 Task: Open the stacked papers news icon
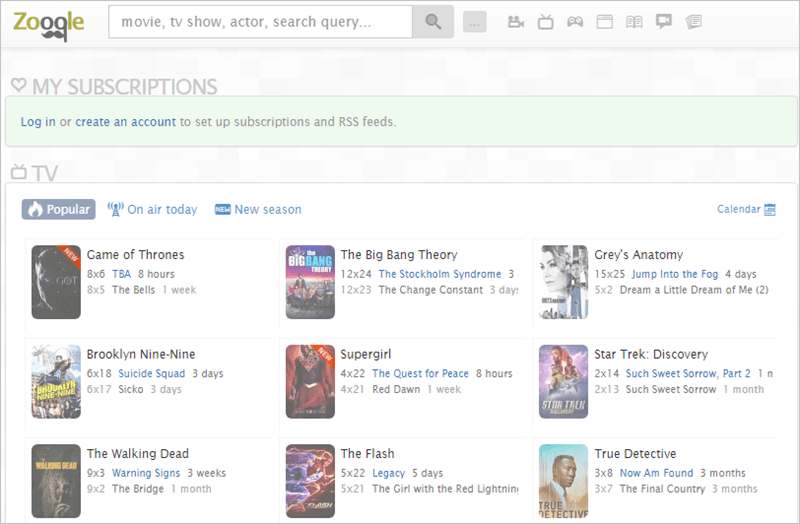[693, 21]
